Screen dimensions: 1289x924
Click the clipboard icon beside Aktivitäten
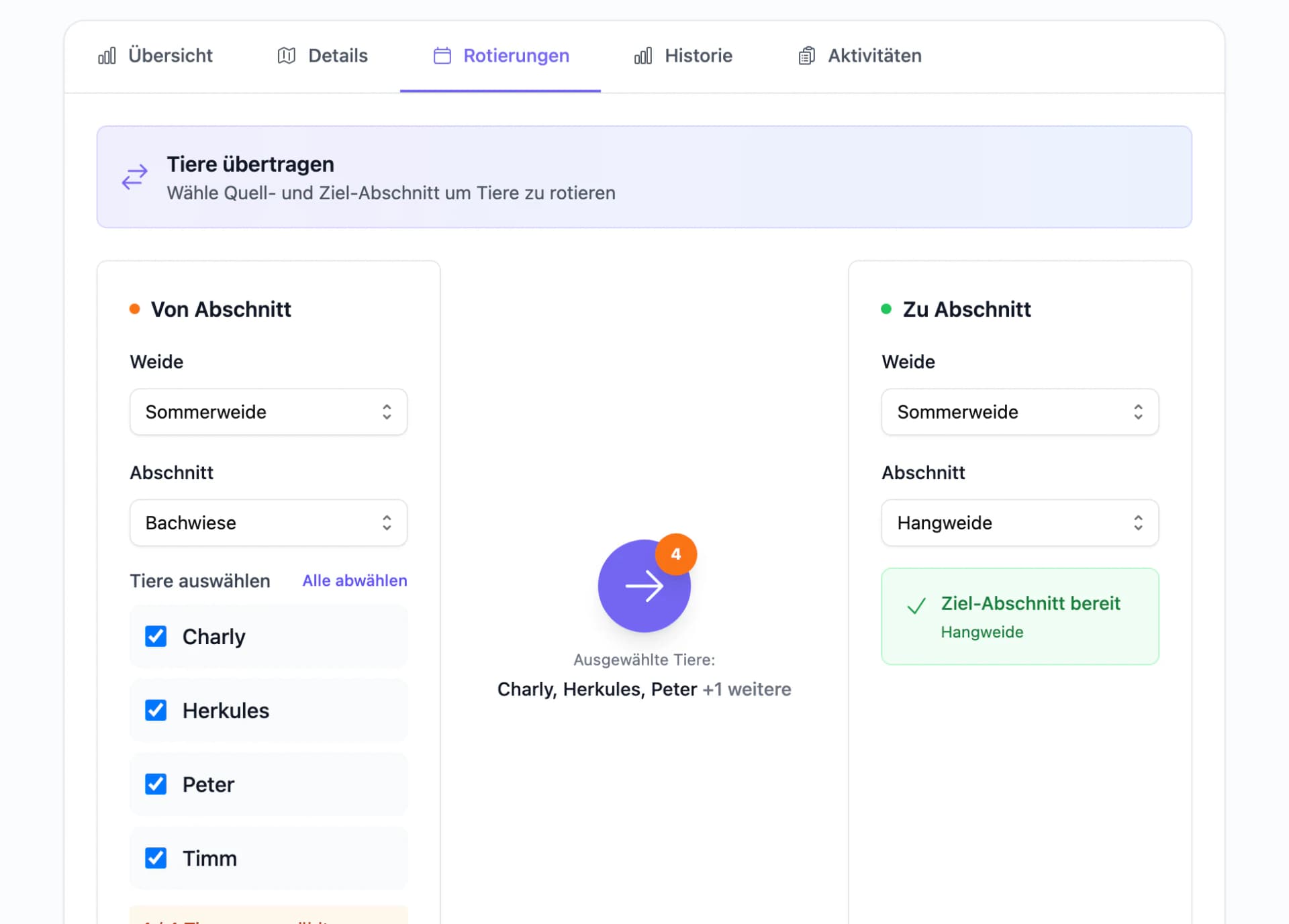(807, 56)
